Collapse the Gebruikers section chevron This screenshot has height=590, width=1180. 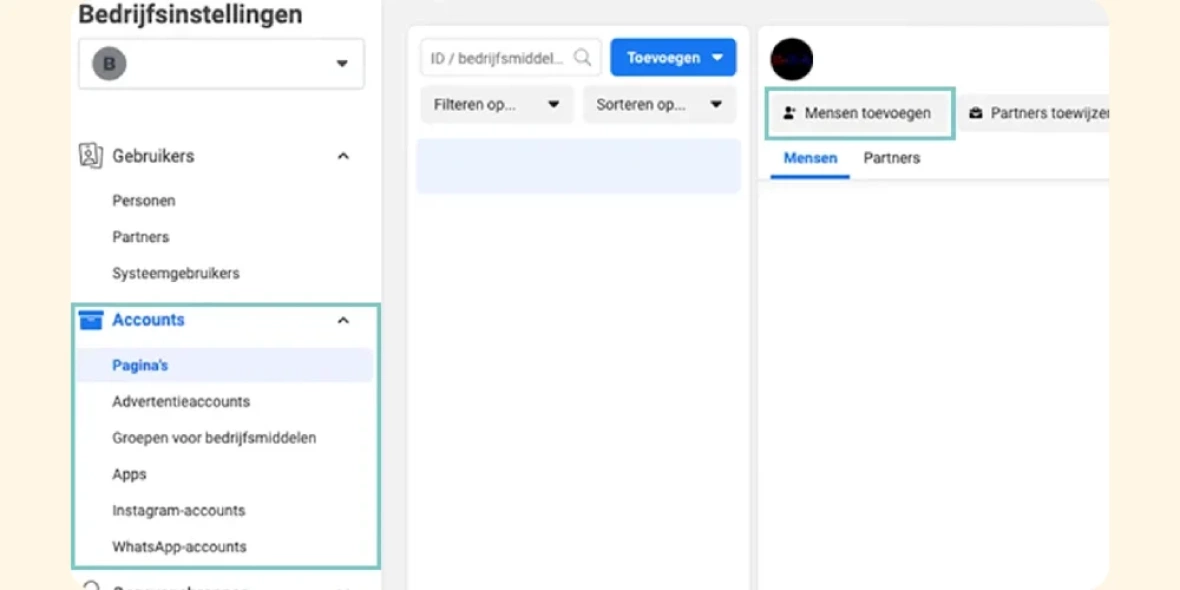click(343, 157)
